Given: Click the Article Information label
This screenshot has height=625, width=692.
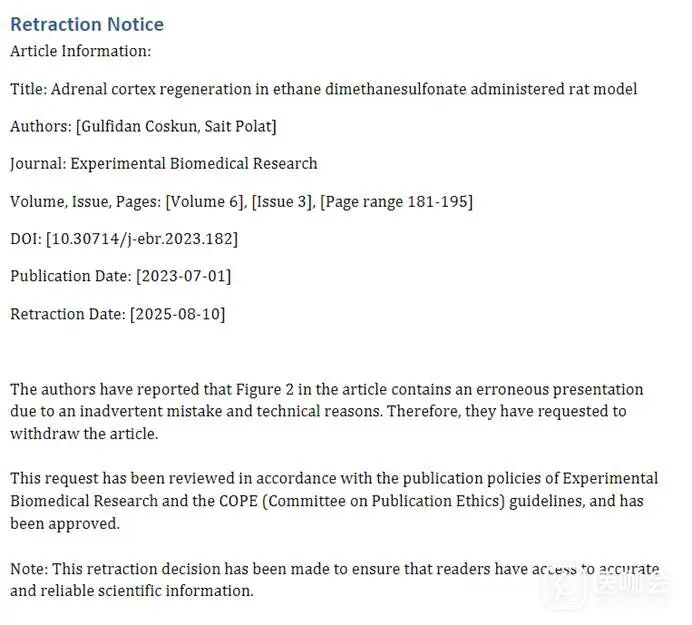Looking at the screenshot, I should pos(81,51).
